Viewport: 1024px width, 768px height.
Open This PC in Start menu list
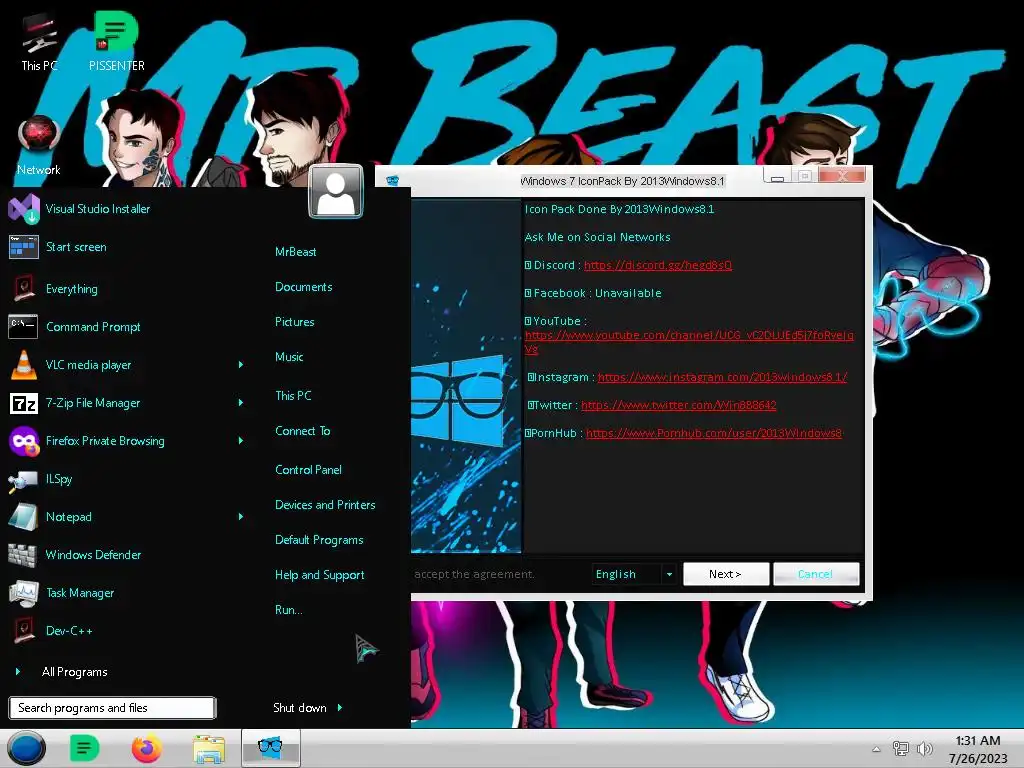coord(293,396)
